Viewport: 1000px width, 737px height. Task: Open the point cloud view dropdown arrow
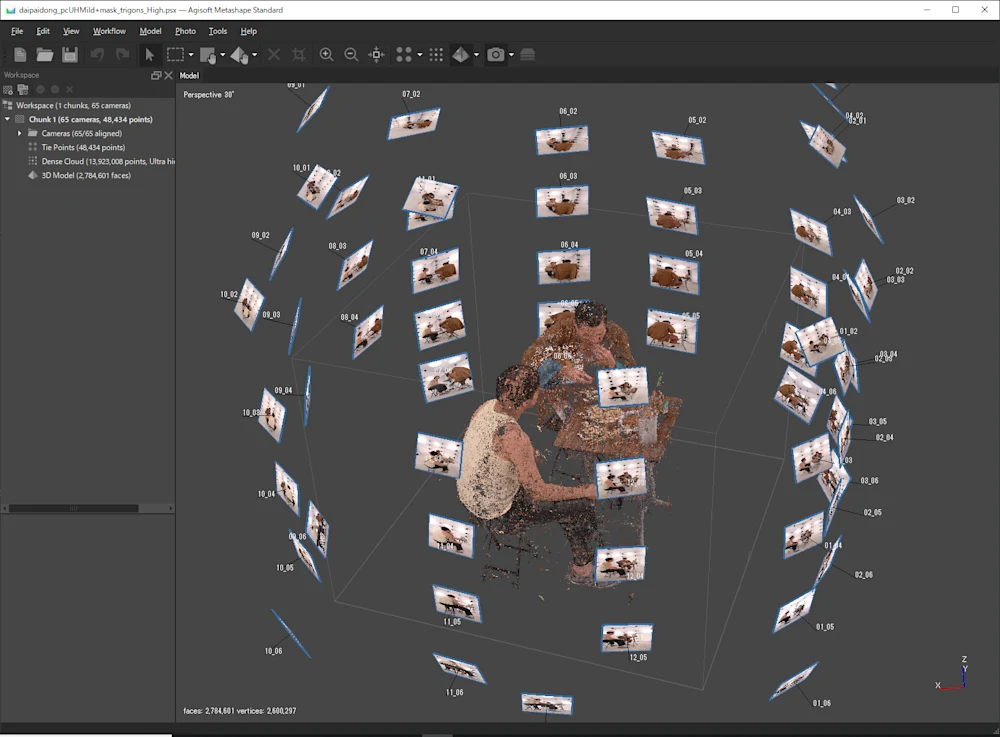point(420,55)
